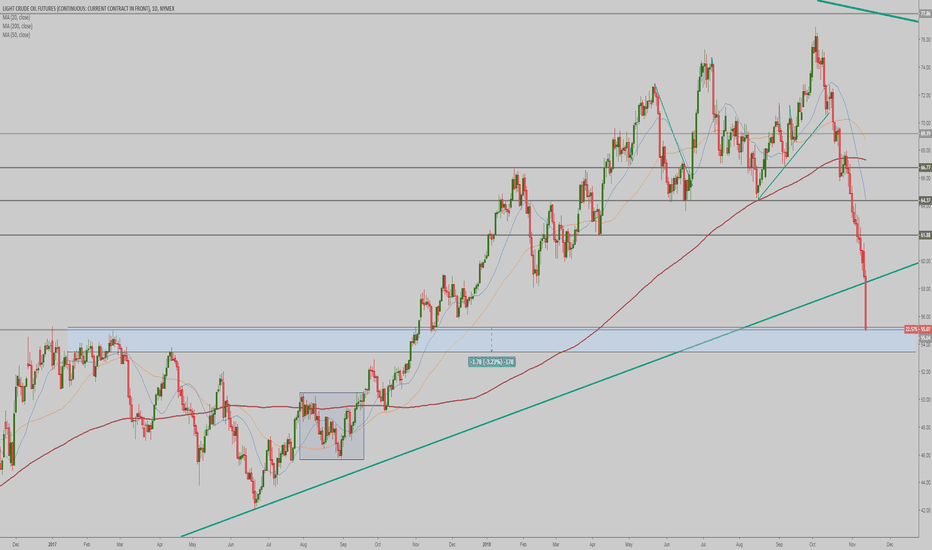The image size is (932, 550).
Task: Click the MA (50, close) indicator legend
Action: click(x=16, y=35)
